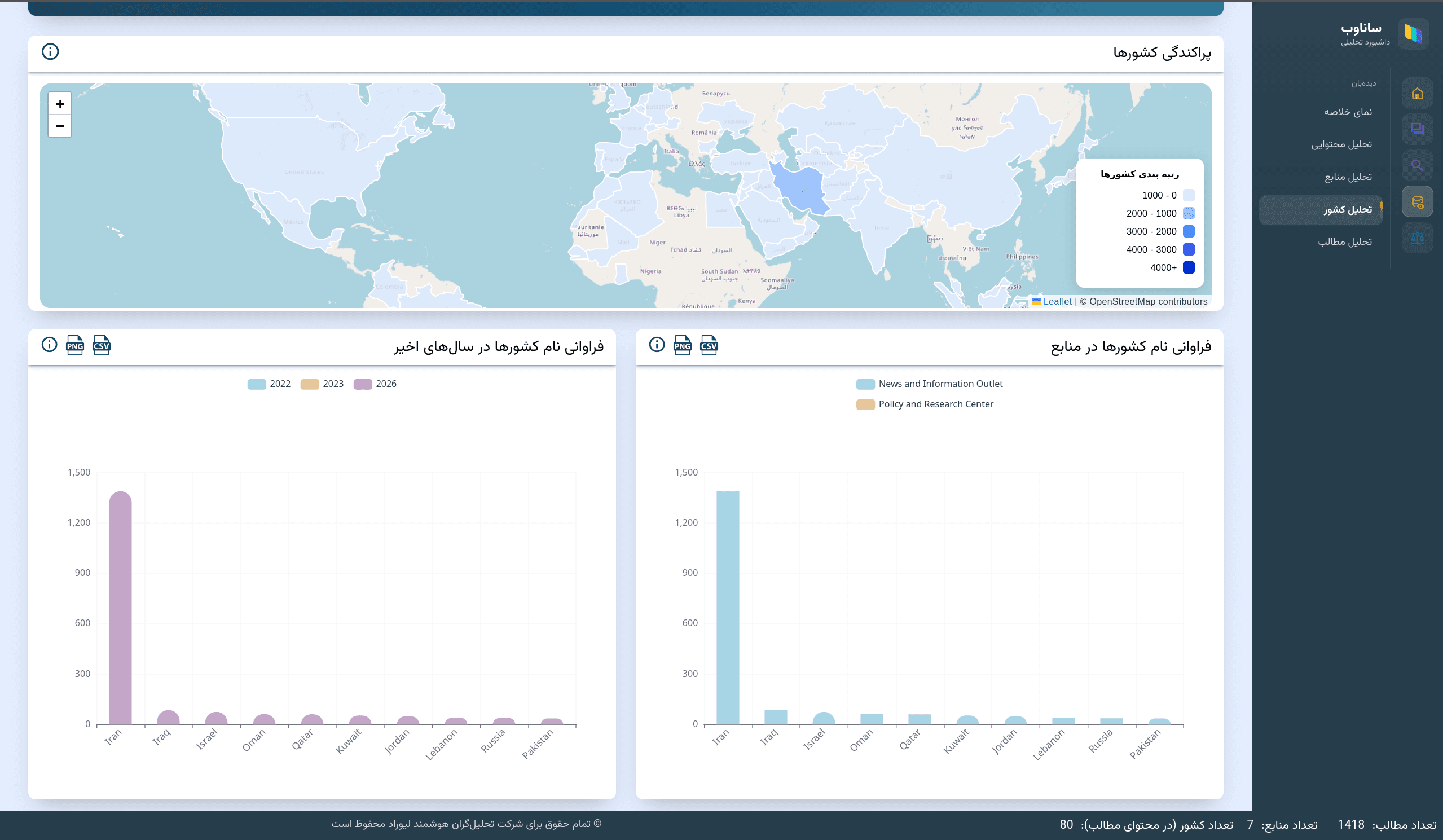Zoom in on the map
The height and width of the screenshot is (840, 1443).
60,104
